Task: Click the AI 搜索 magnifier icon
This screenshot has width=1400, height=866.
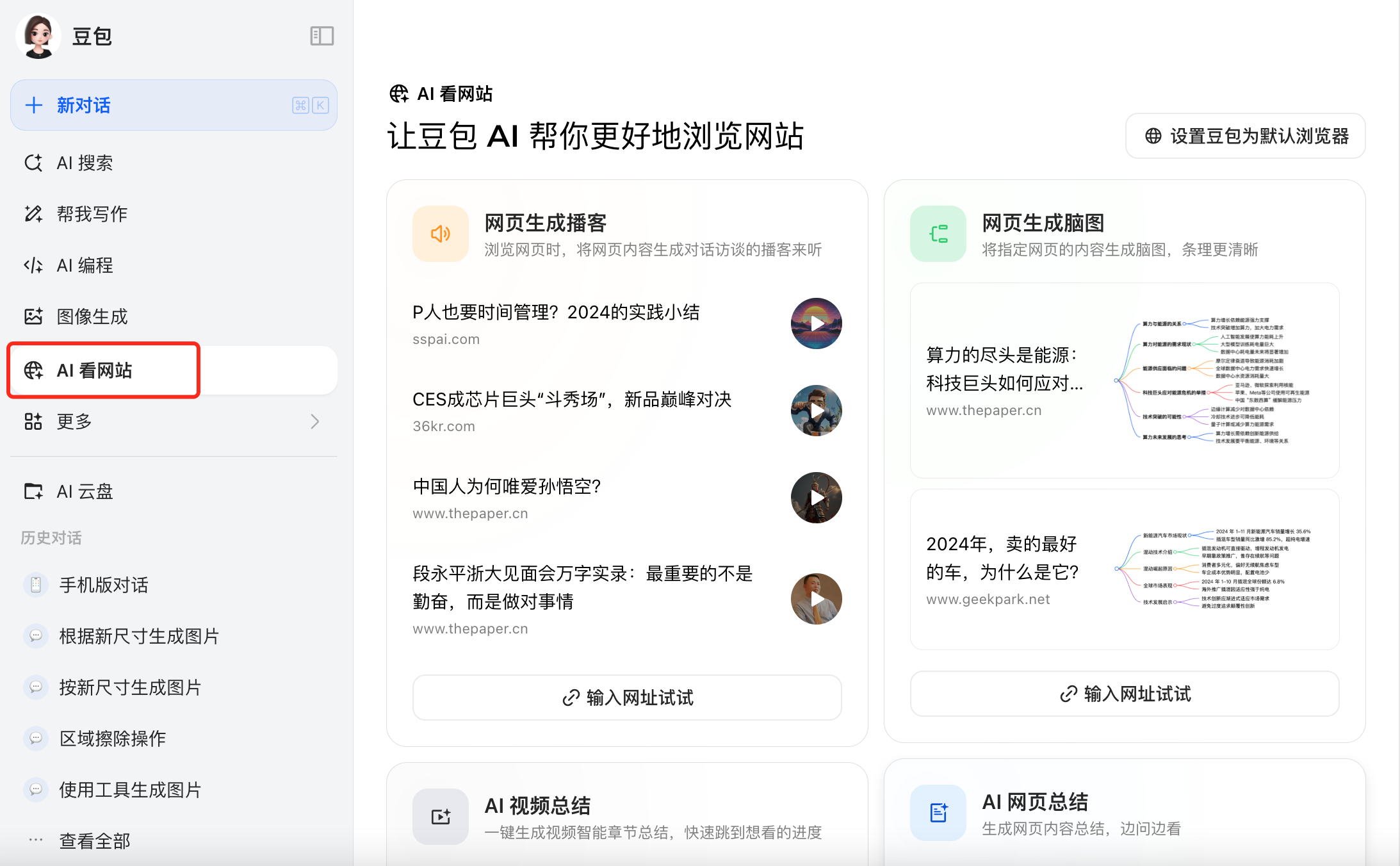Action: [x=33, y=163]
